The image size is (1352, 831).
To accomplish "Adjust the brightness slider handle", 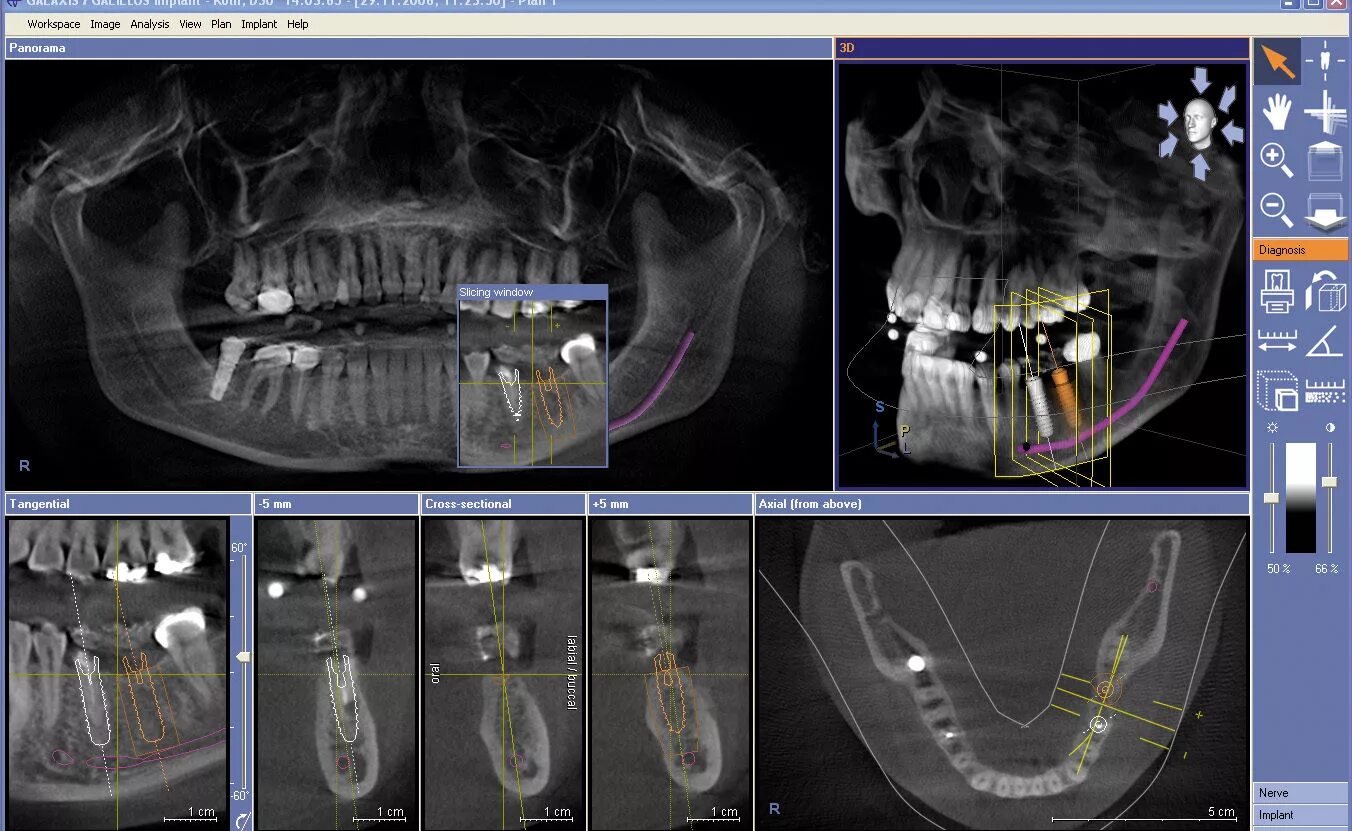I will pos(1272,497).
